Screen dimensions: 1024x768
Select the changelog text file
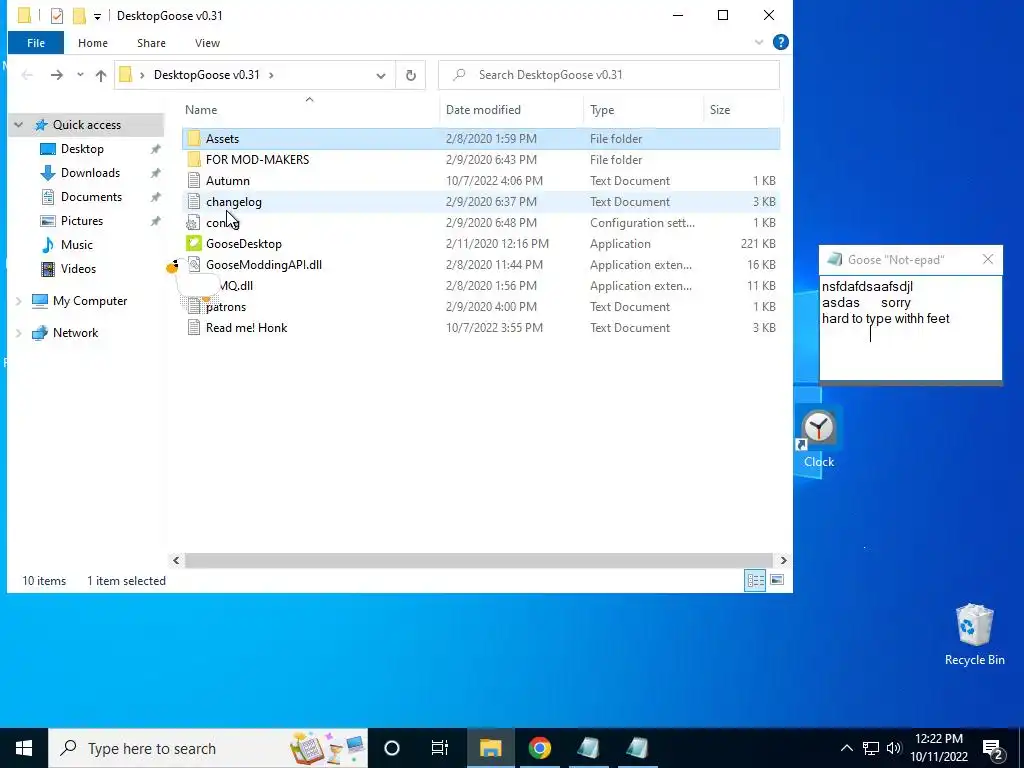pos(233,202)
